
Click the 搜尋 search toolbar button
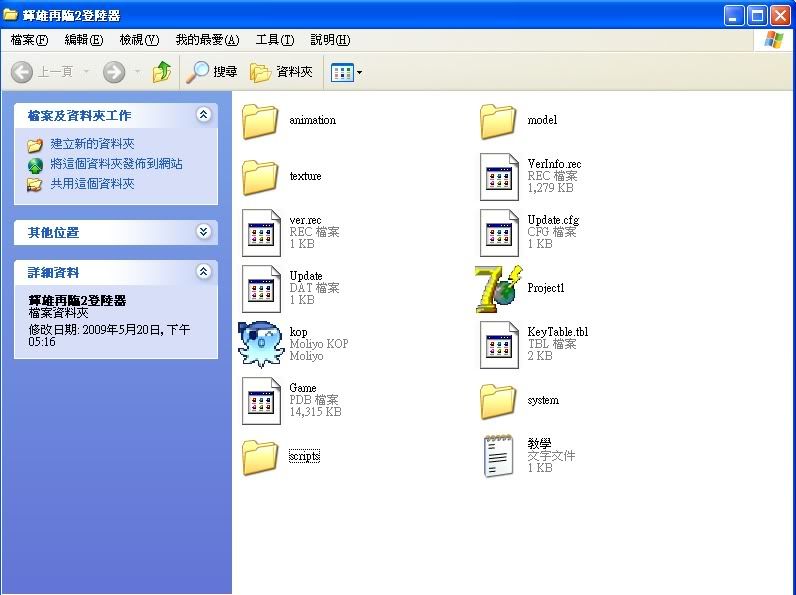[x=212, y=72]
